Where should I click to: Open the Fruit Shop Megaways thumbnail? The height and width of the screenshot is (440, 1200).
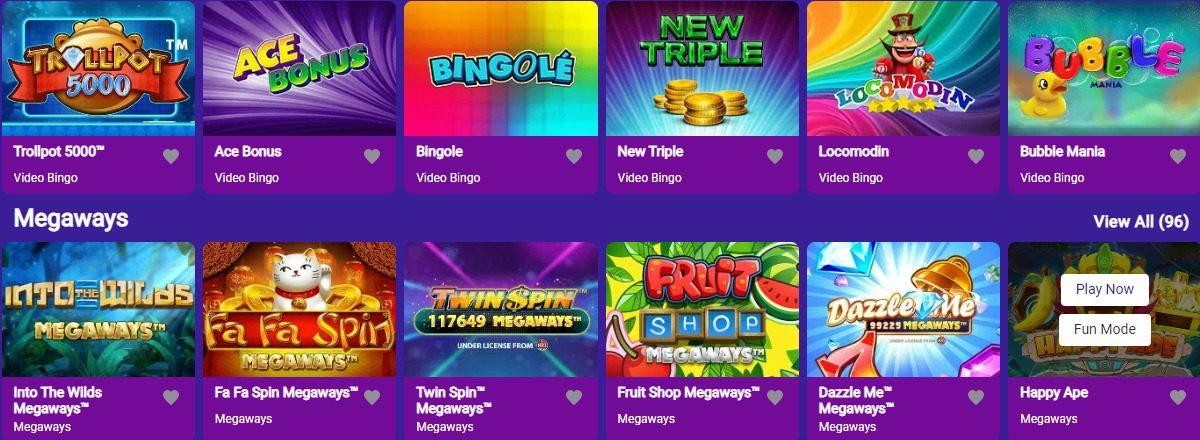tap(702, 309)
